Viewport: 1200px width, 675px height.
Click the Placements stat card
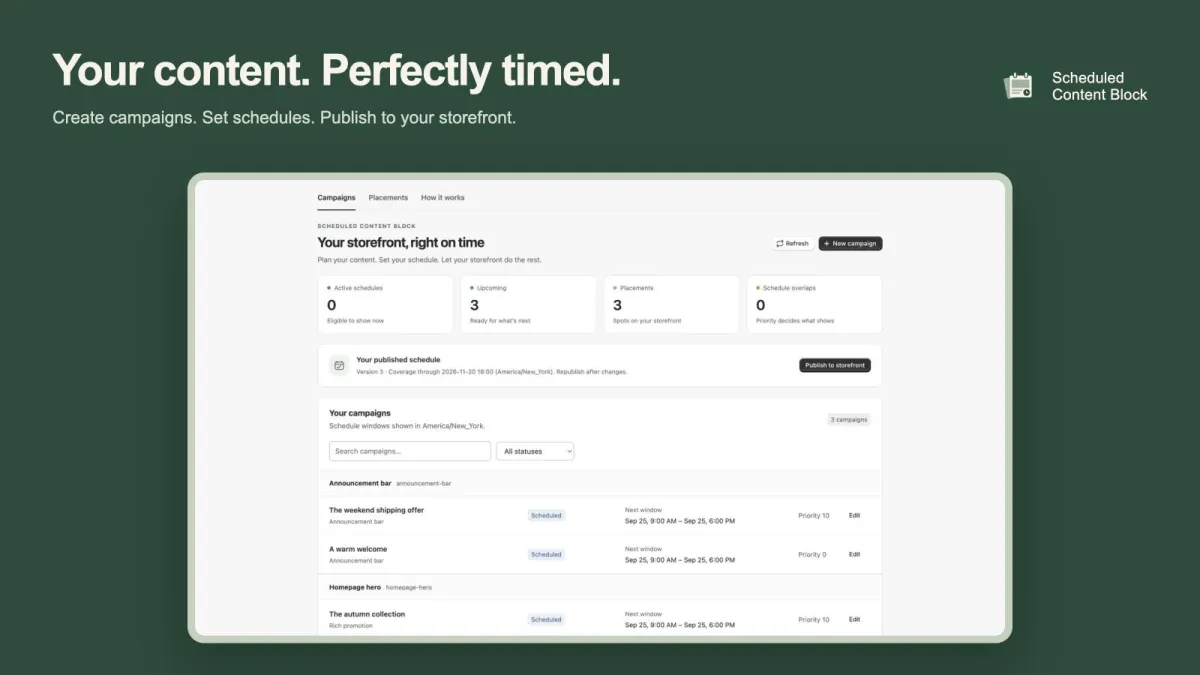coord(672,305)
